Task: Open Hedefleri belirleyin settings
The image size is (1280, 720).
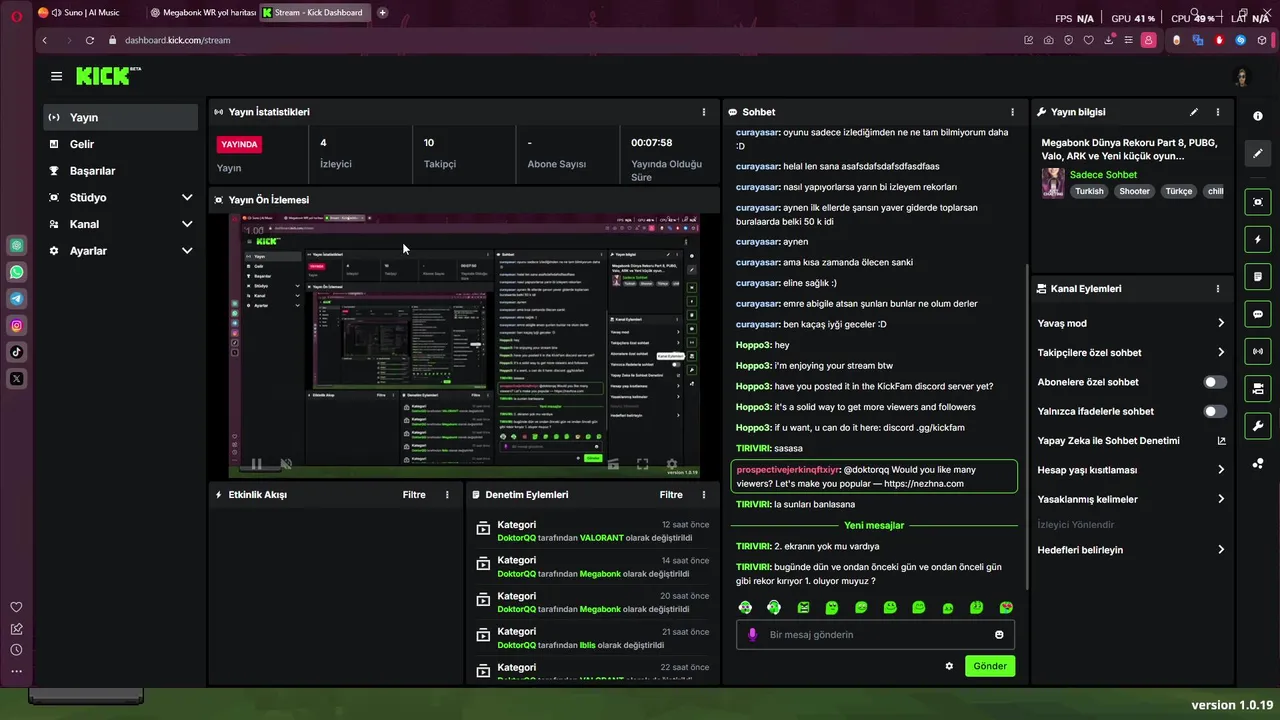Action: point(1131,550)
